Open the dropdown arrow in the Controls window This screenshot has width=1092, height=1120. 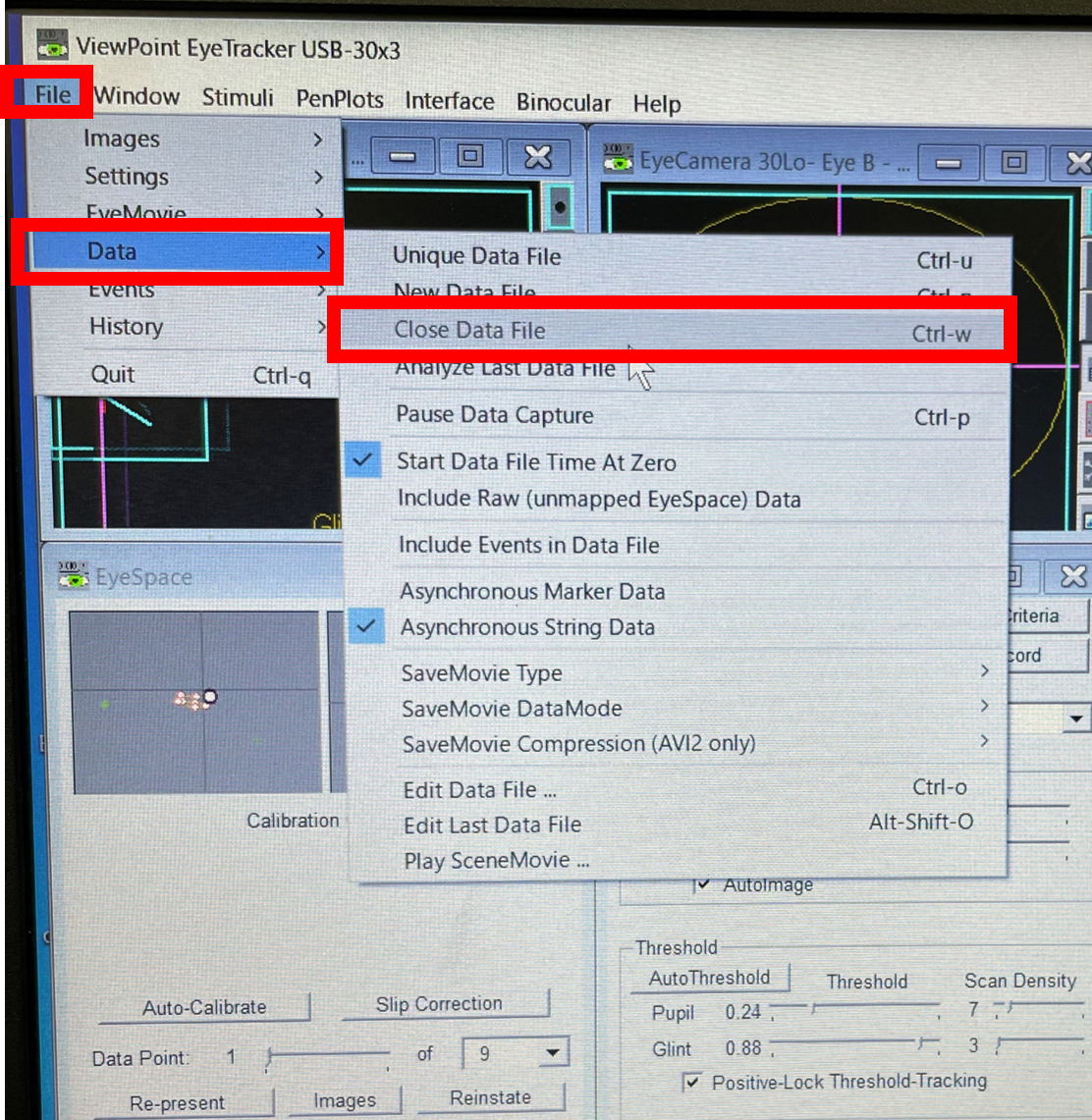[x=1075, y=719]
